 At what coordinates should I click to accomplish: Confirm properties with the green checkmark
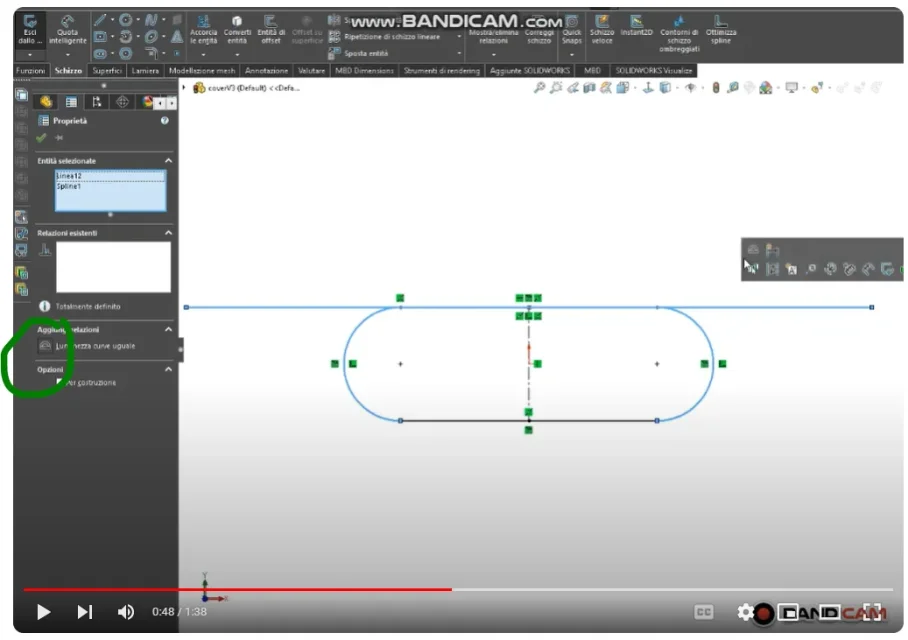pos(41,138)
